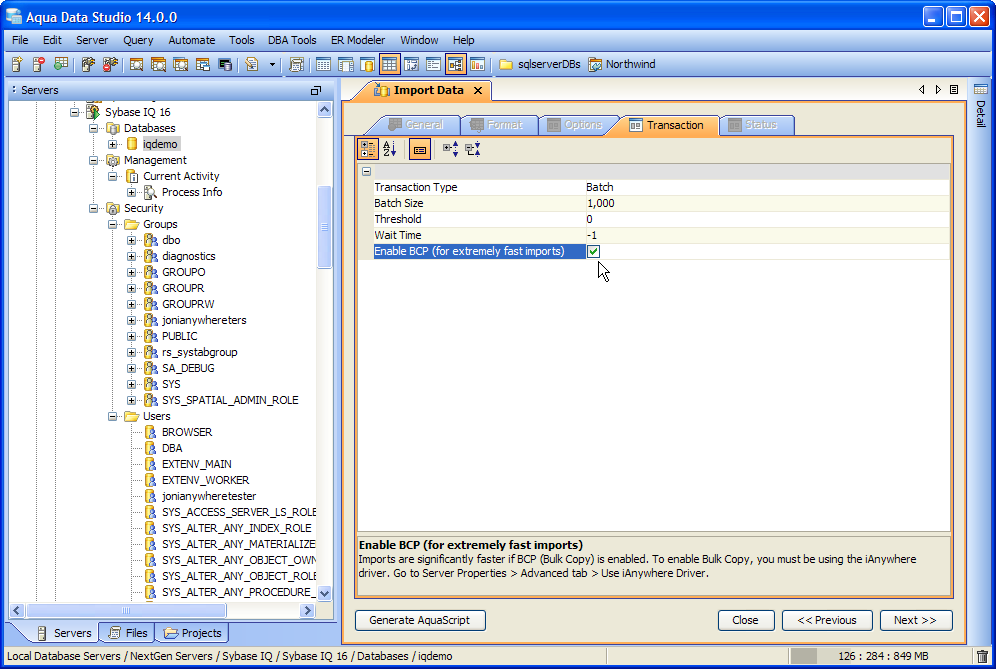Screen dimensions: 996x669
Task: Open the first Query Analyzer magnifier icon
Action: (136, 64)
